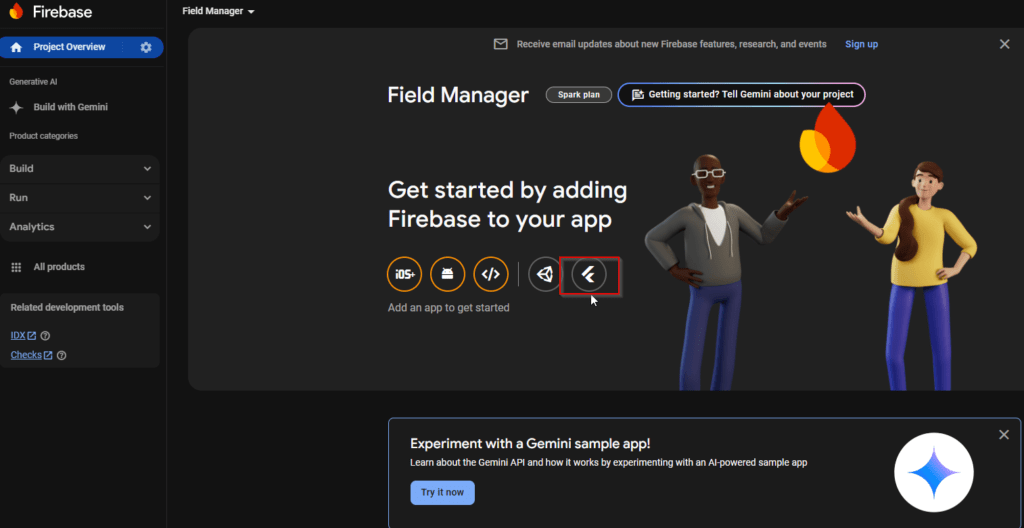Viewport: 1024px width, 528px height.
Task: Click the Build with Gemini sparkle icon
Action: 16,107
